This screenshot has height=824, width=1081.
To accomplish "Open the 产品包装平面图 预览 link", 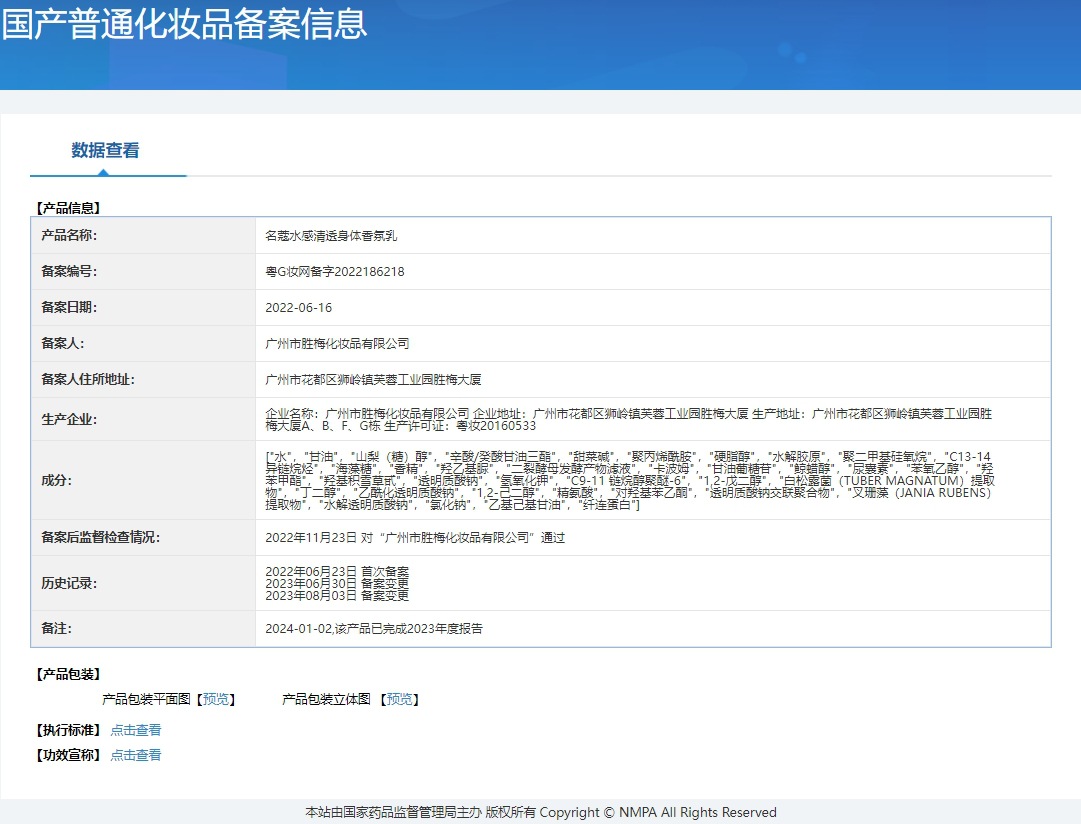I will point(216,699).
